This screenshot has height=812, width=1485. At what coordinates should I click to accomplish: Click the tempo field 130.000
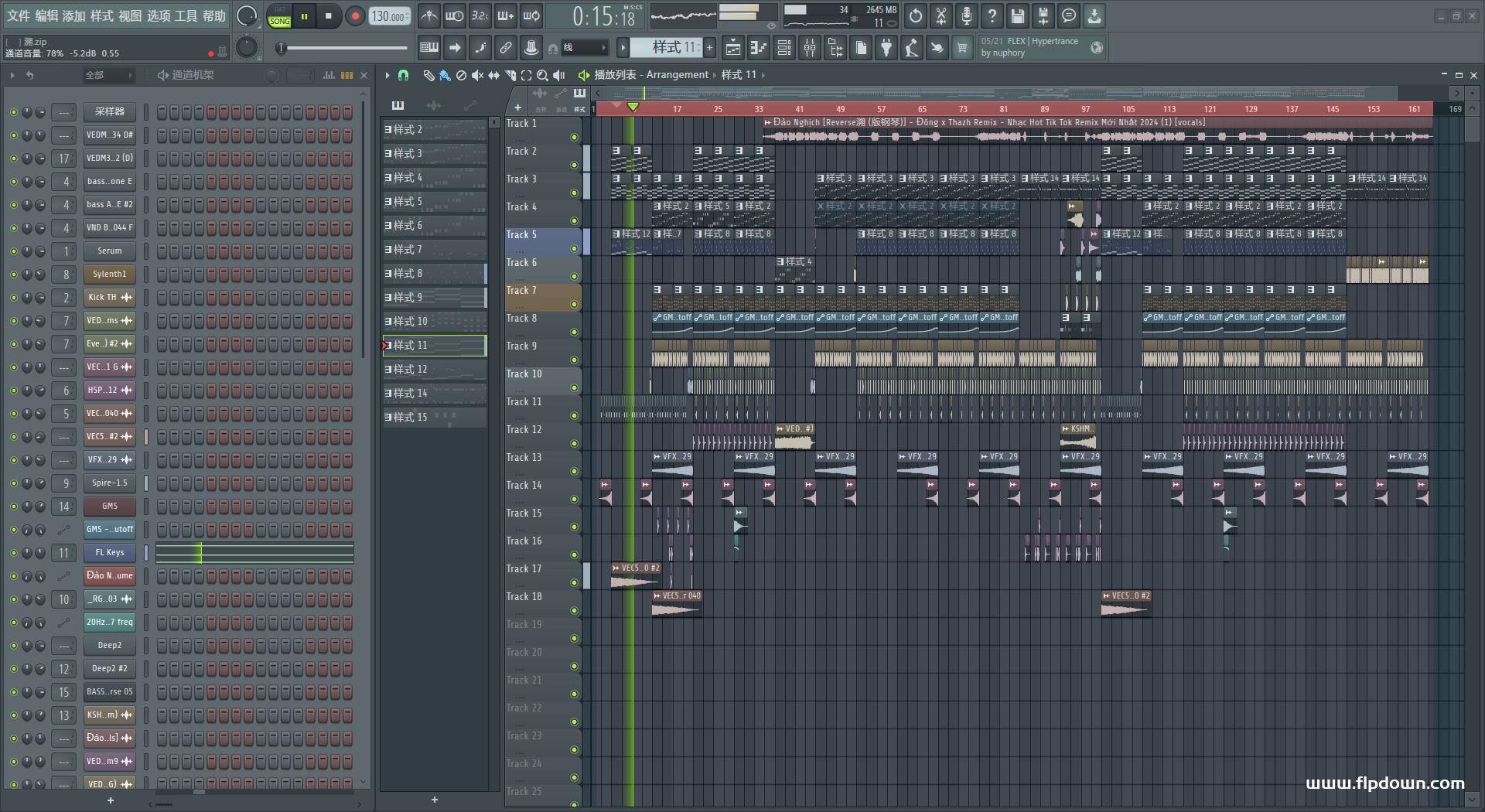pos(391,16)
